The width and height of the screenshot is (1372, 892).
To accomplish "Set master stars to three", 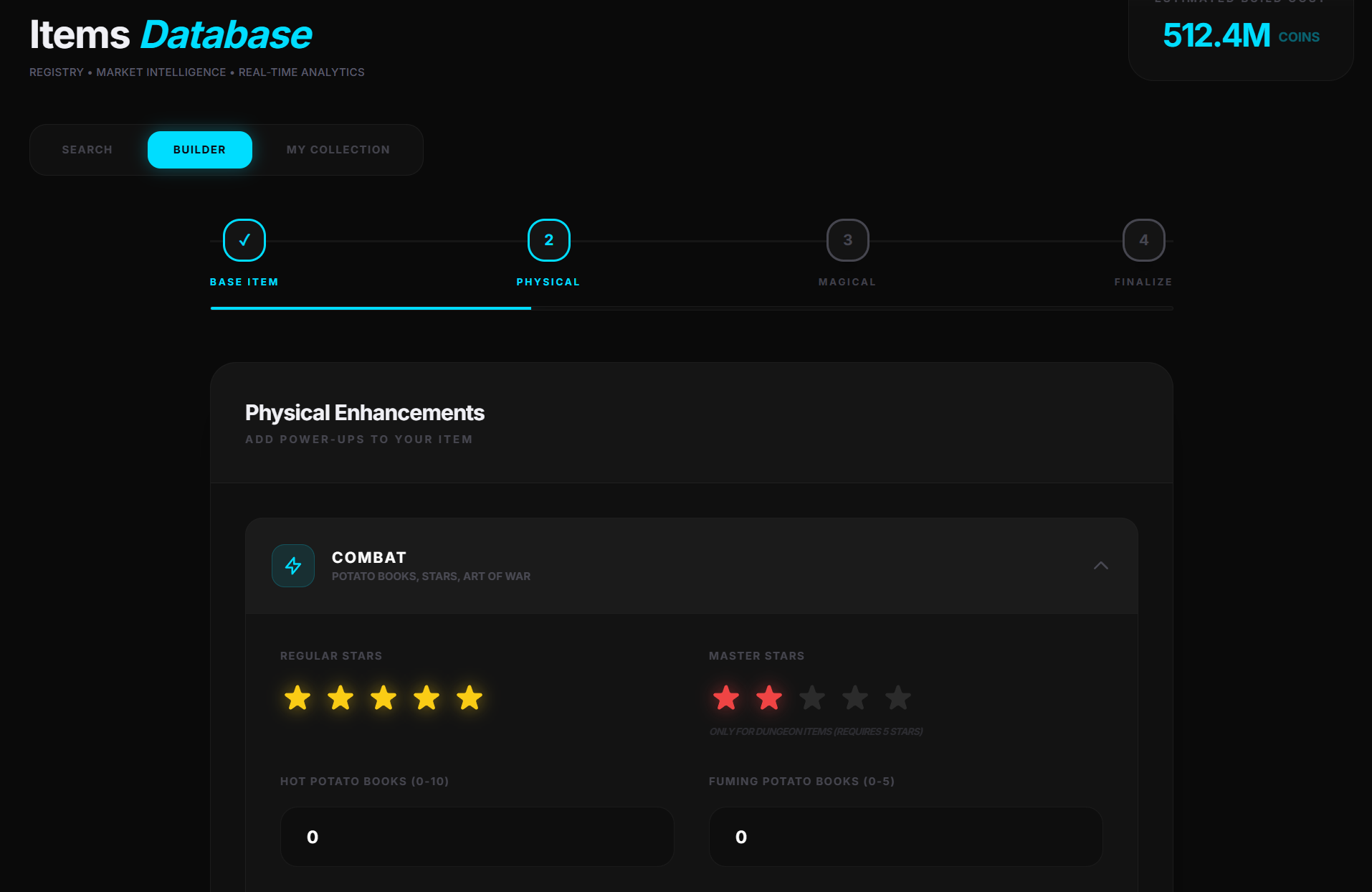I will [x=812, y=698].
